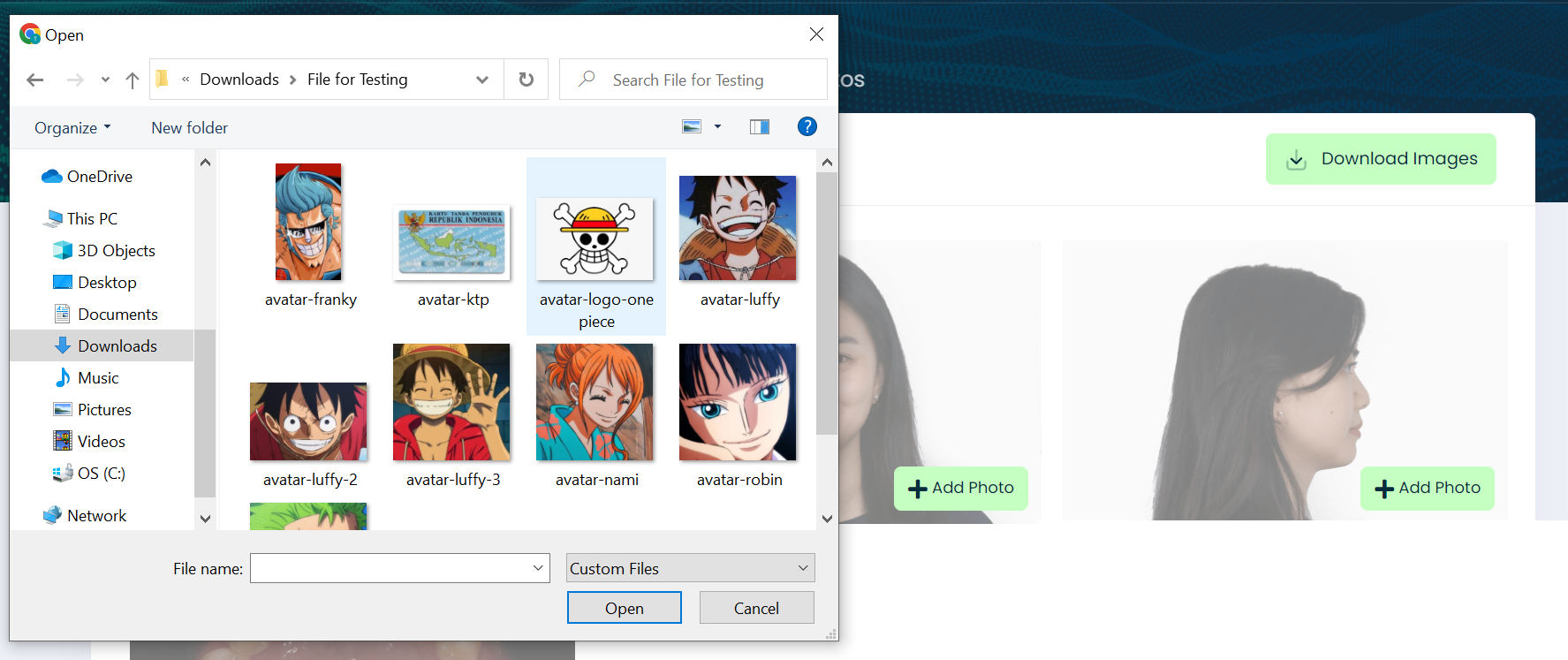Click the file list scrollbar down arrow
1568x660 pixels.
827,519
